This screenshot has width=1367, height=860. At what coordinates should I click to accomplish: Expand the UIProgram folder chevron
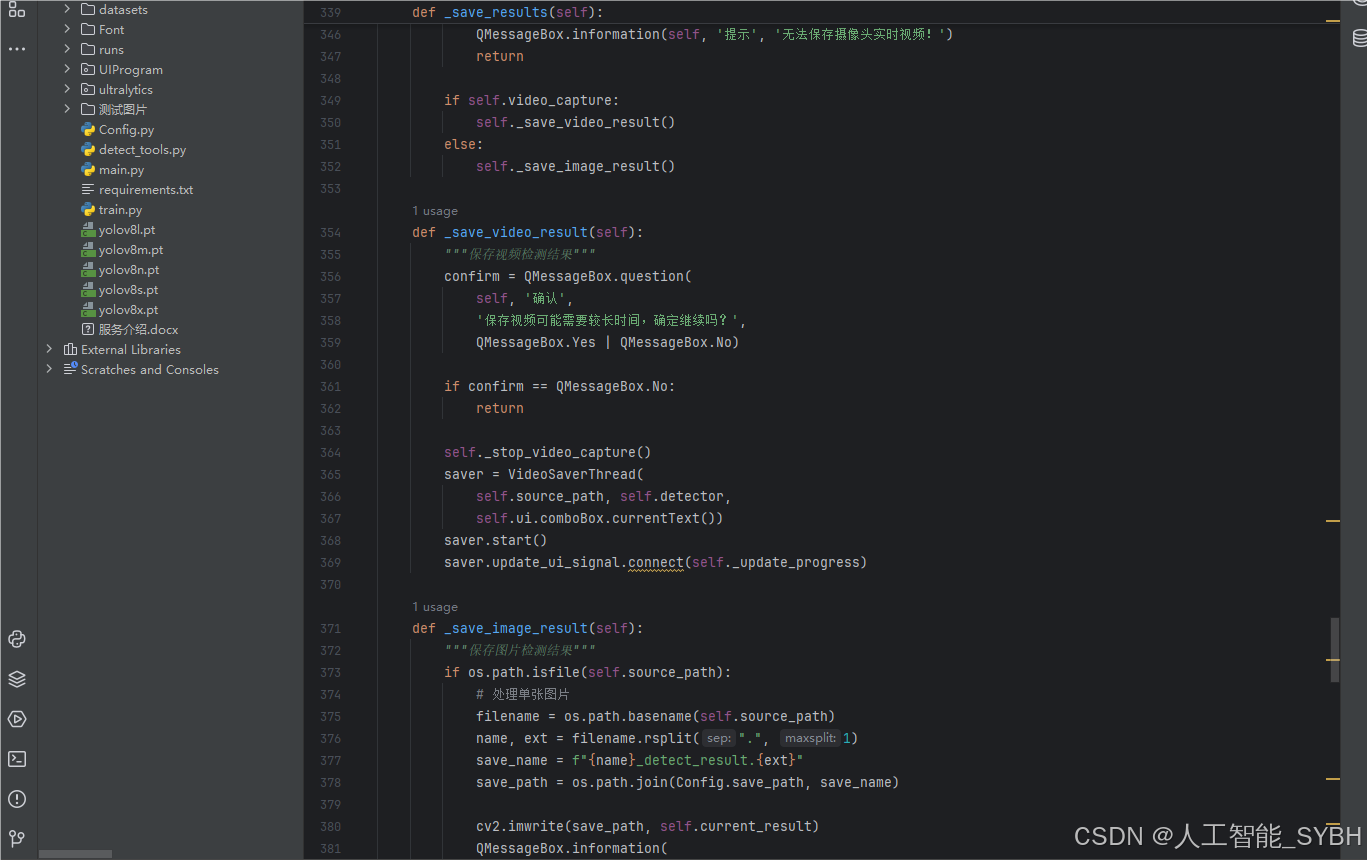coord(67,69)
